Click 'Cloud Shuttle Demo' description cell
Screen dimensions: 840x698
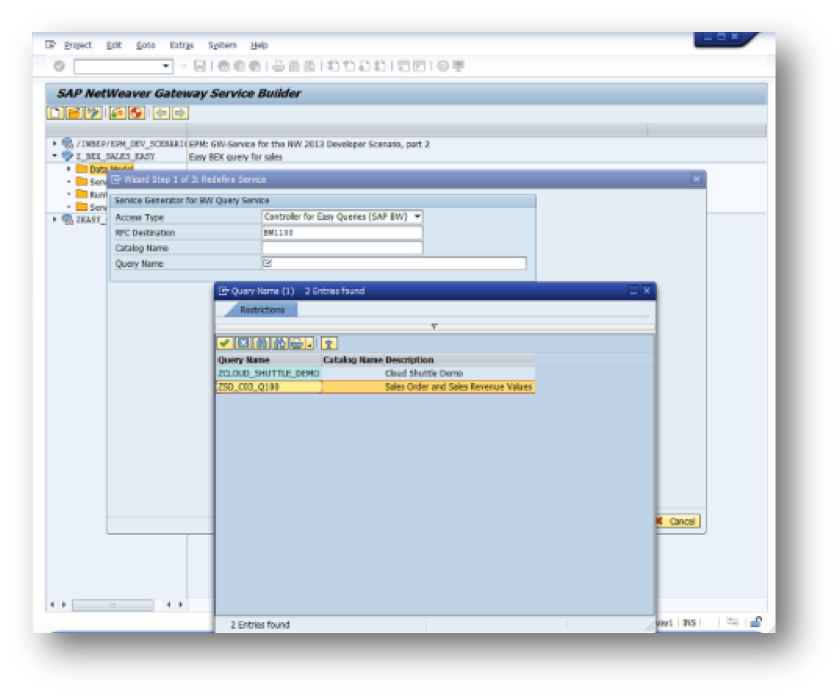424,373
